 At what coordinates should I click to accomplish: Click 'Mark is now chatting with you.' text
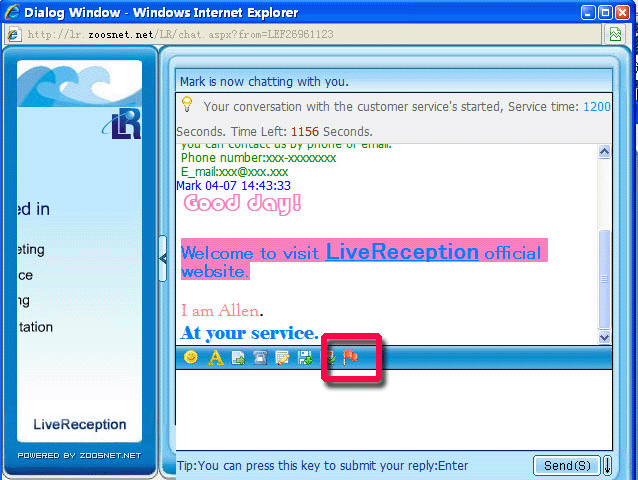pyautogui.click(x=264, y=82)
